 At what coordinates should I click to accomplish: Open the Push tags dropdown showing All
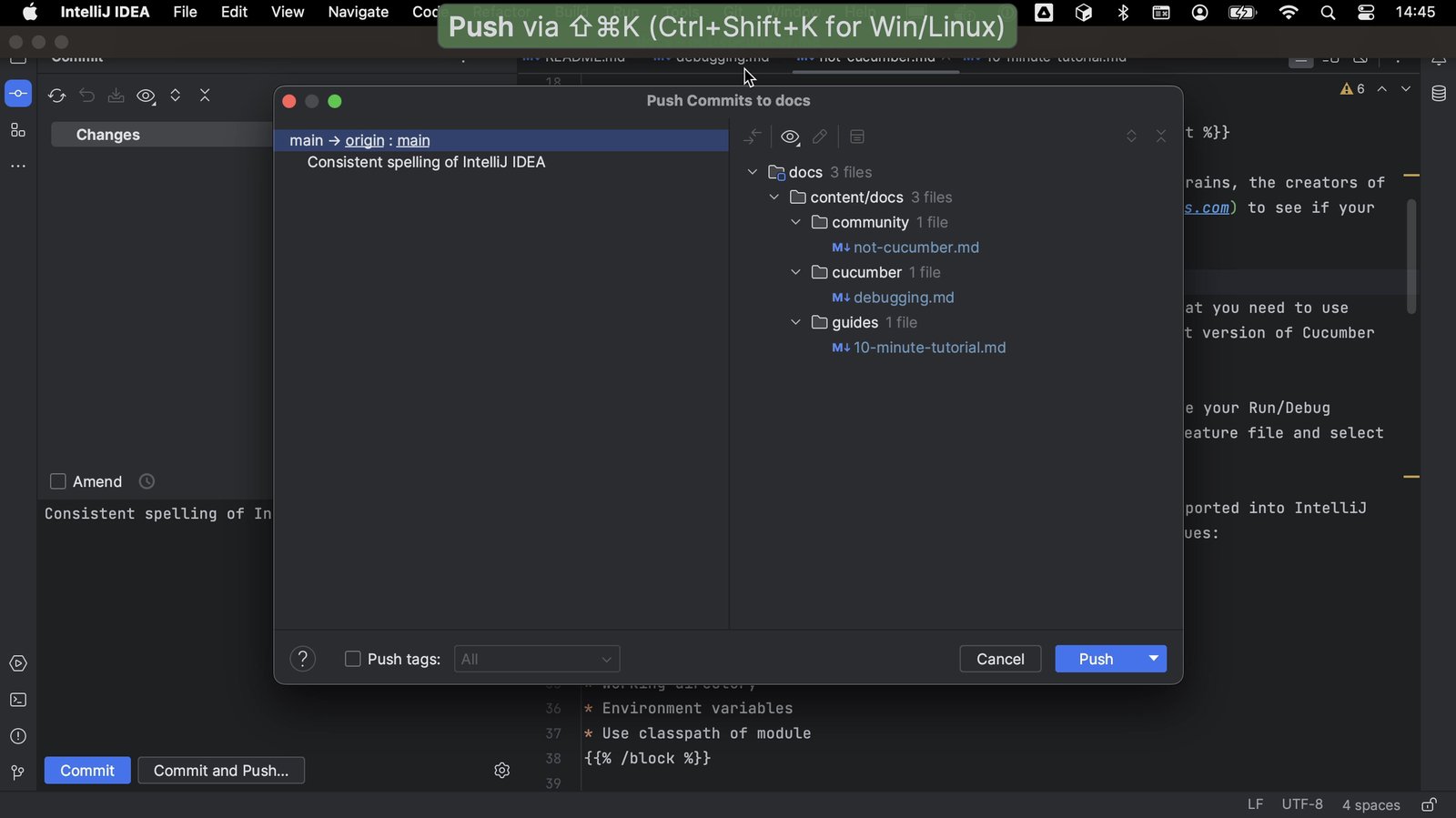(x=537, y=659)
